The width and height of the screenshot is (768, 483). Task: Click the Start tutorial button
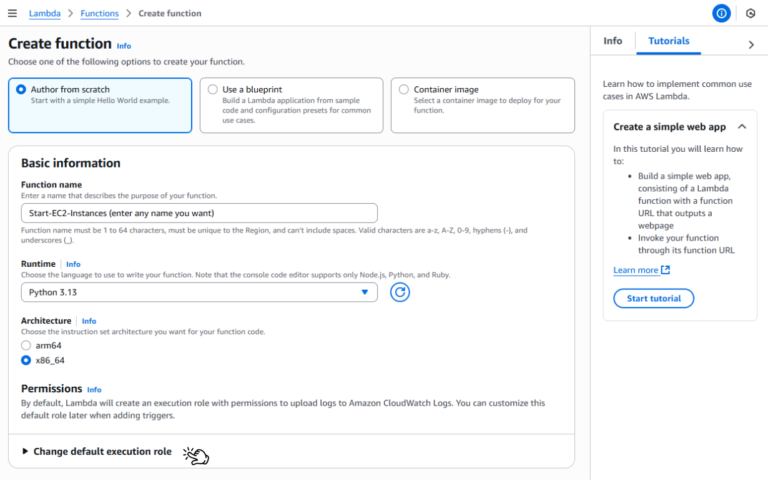[x=653, y=298]
